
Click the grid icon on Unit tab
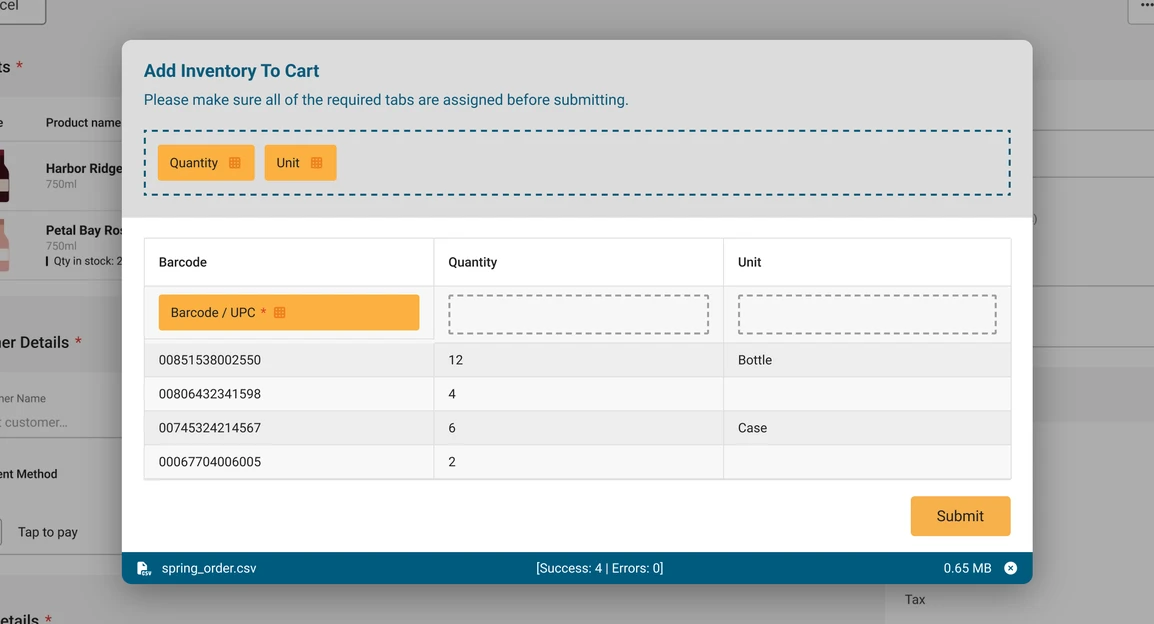click(316, 163)
